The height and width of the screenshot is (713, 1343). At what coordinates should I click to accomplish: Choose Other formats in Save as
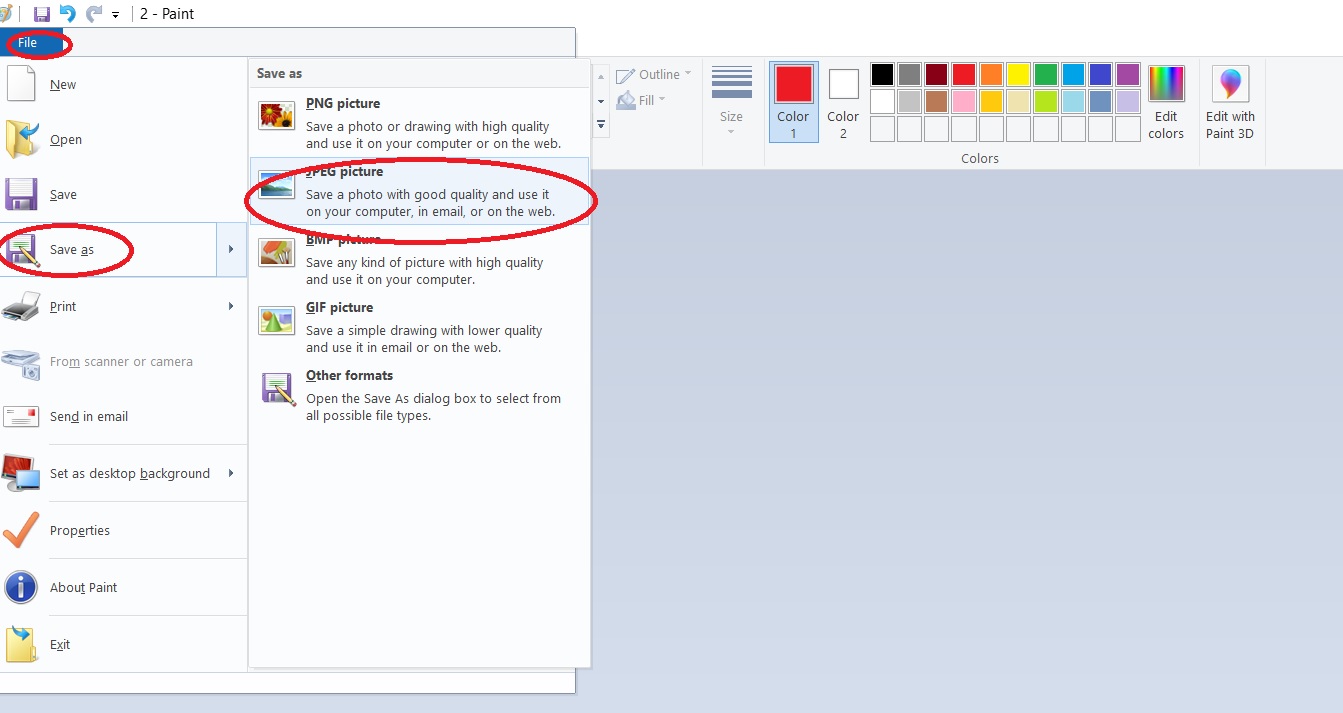tap(419, 394)
